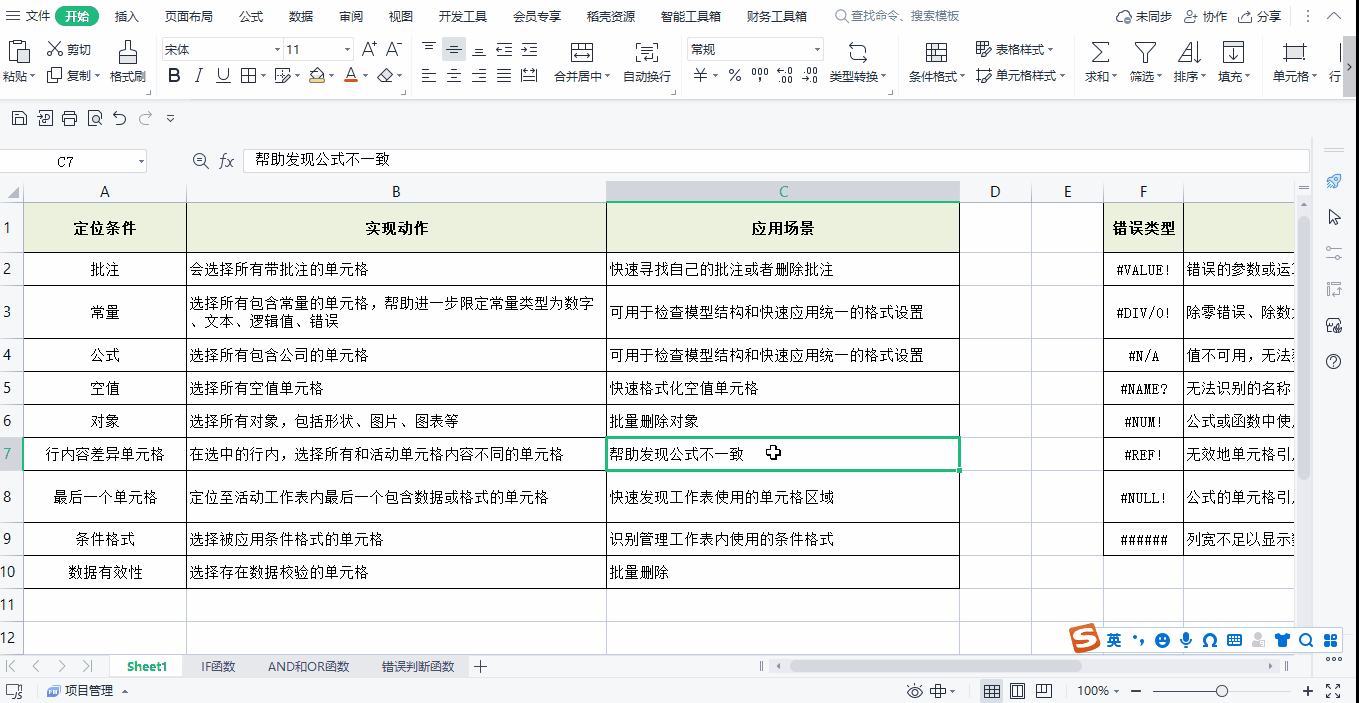Click the Sogou microphone voice input icon

[1186, 640]
